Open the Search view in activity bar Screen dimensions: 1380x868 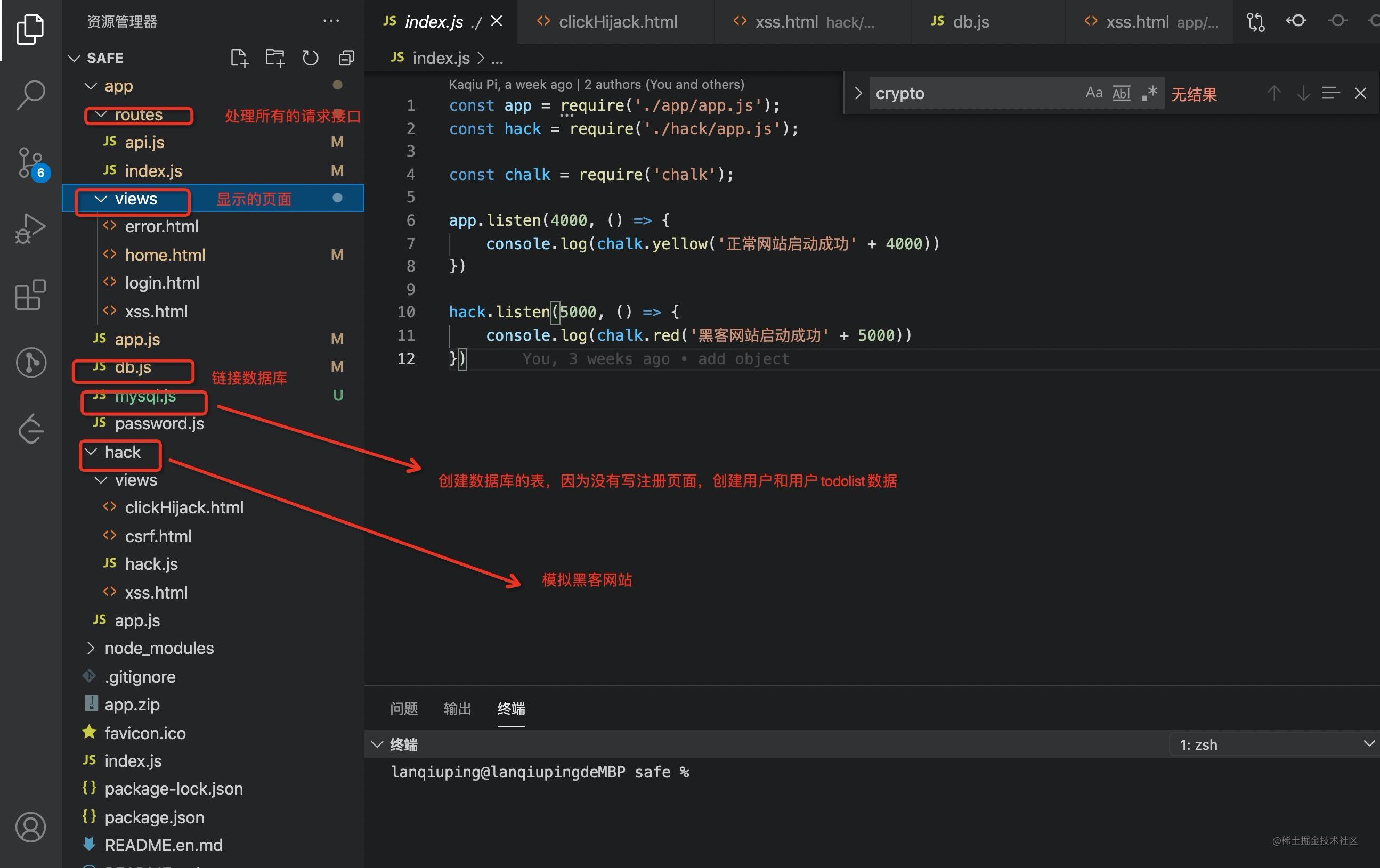tap(30, 95)
